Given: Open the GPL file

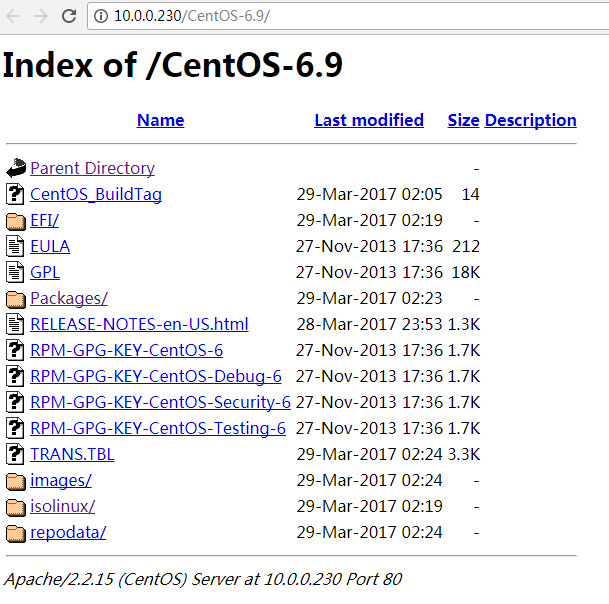Looking at the screenshot, I should tap(45, 272).
